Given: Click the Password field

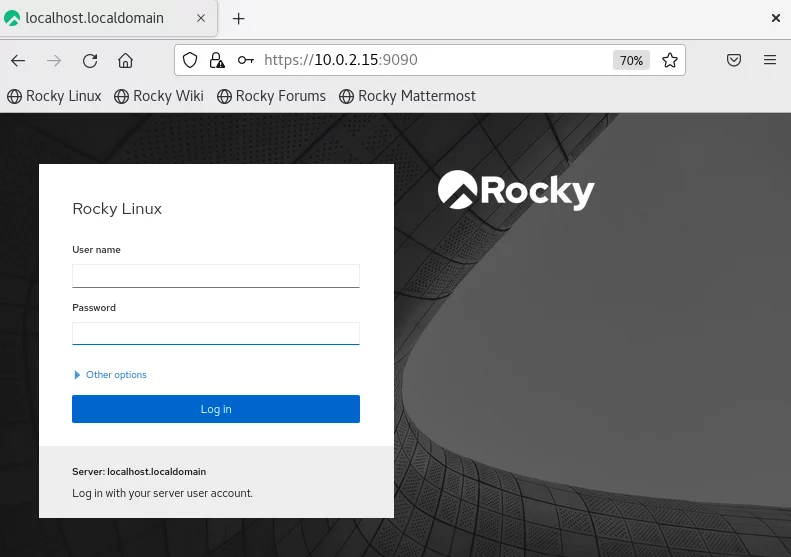Looking at the screenshot, I should pos(216,333).
